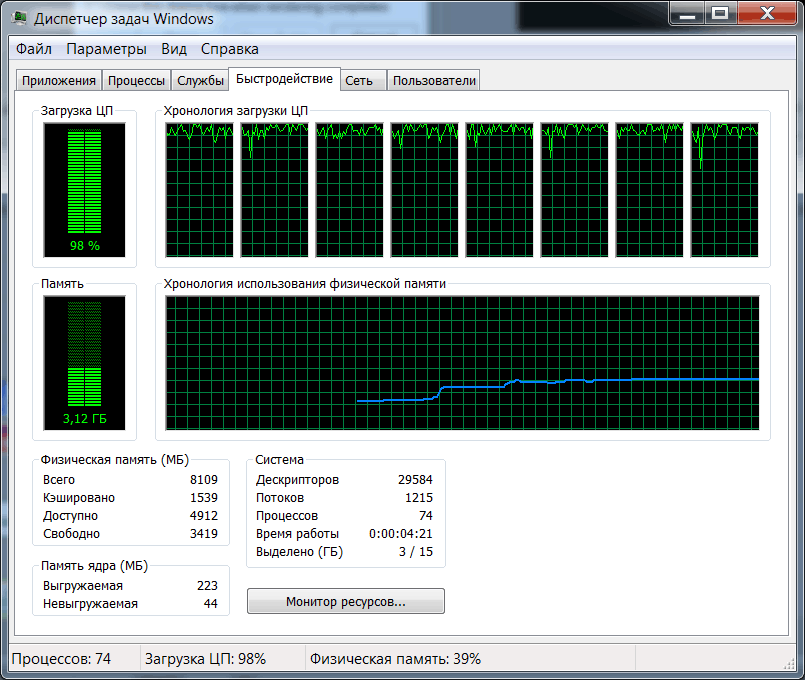The image size is (805, 680).
Task: Select the Быстродействие tab
Action: 284,79
